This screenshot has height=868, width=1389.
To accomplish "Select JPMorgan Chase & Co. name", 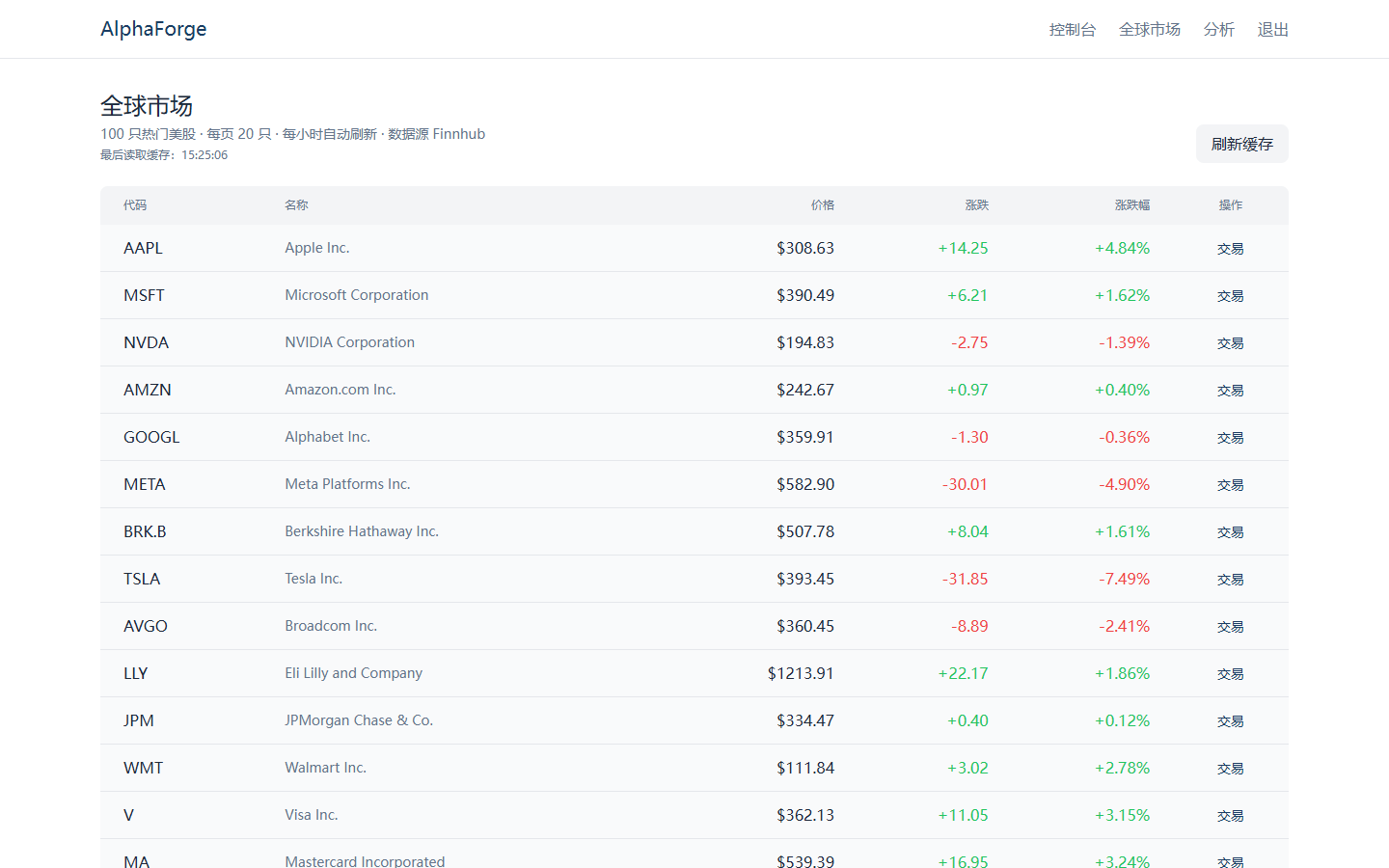I will pos(359,720).
